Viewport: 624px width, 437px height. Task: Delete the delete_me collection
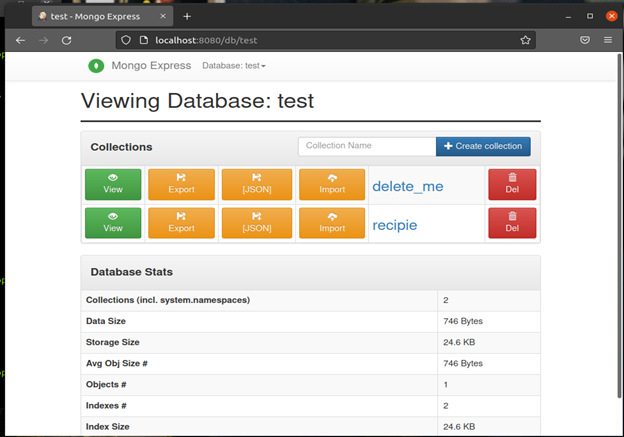tap(512, 184)
